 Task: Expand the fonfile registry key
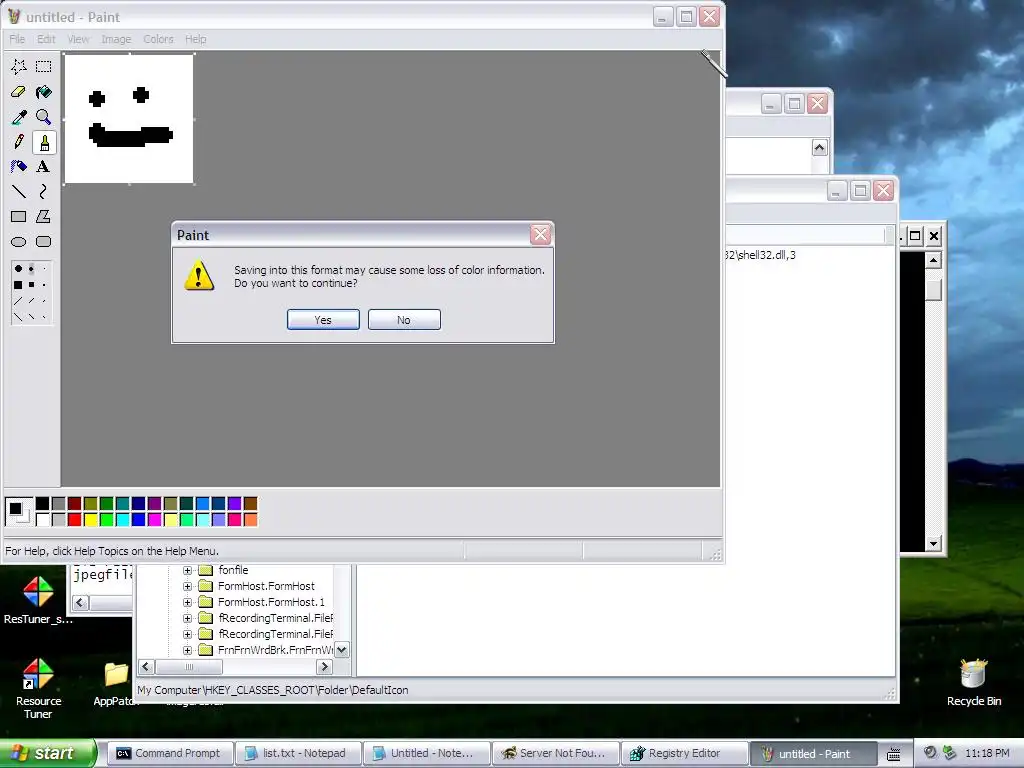(x=187, y=570)
